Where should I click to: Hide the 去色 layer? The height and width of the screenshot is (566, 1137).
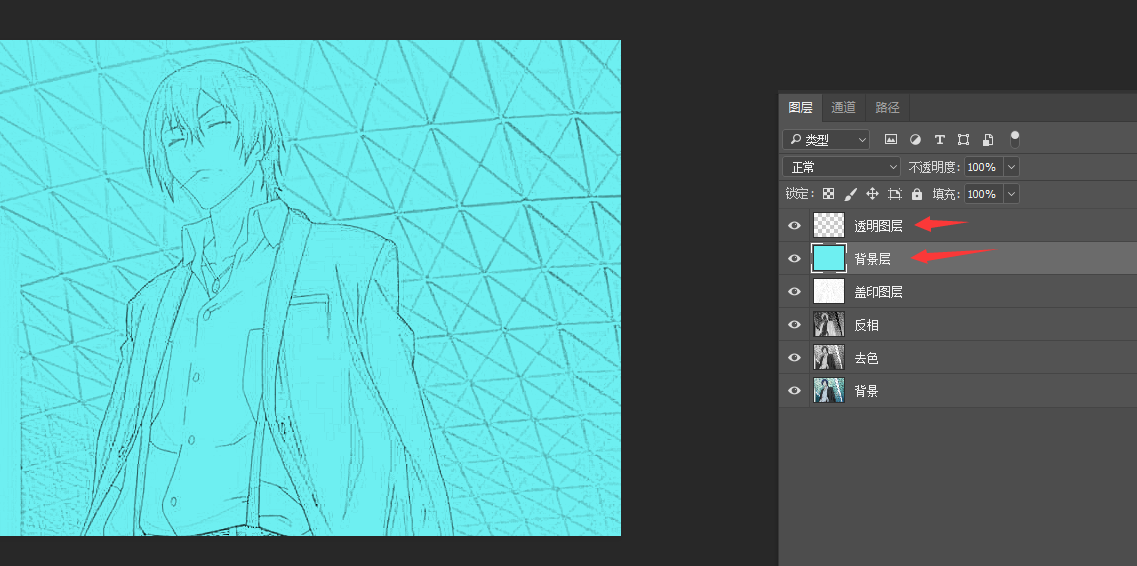795,358
